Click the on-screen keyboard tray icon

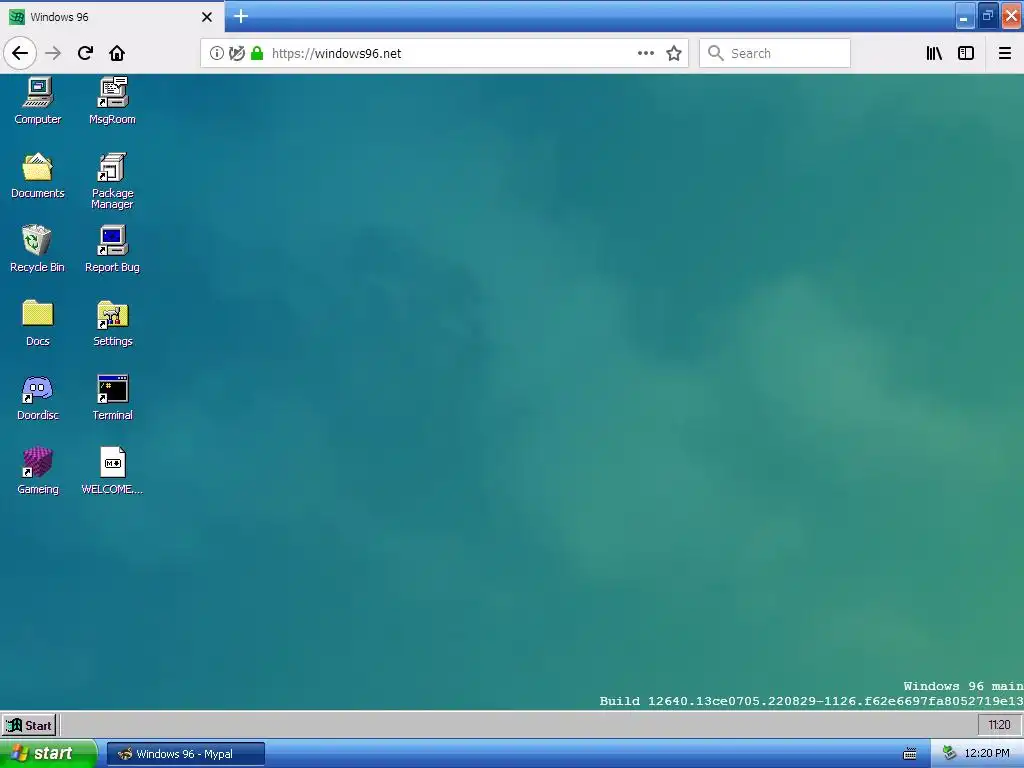910,754
